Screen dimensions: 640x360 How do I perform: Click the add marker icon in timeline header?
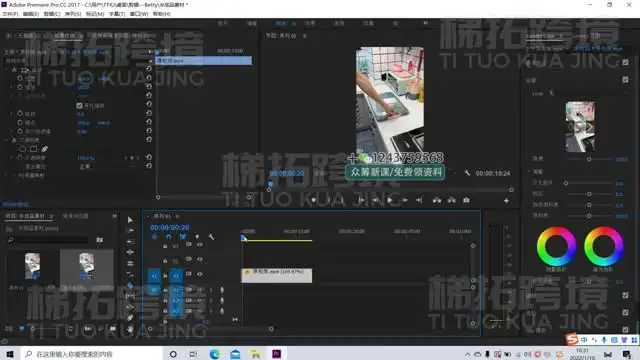197,237
